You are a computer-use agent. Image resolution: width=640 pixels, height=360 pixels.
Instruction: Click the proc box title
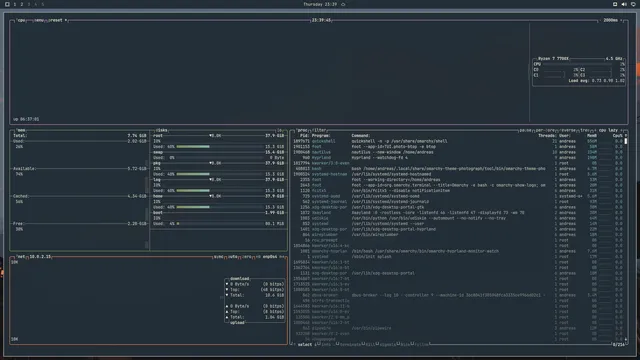302,130
